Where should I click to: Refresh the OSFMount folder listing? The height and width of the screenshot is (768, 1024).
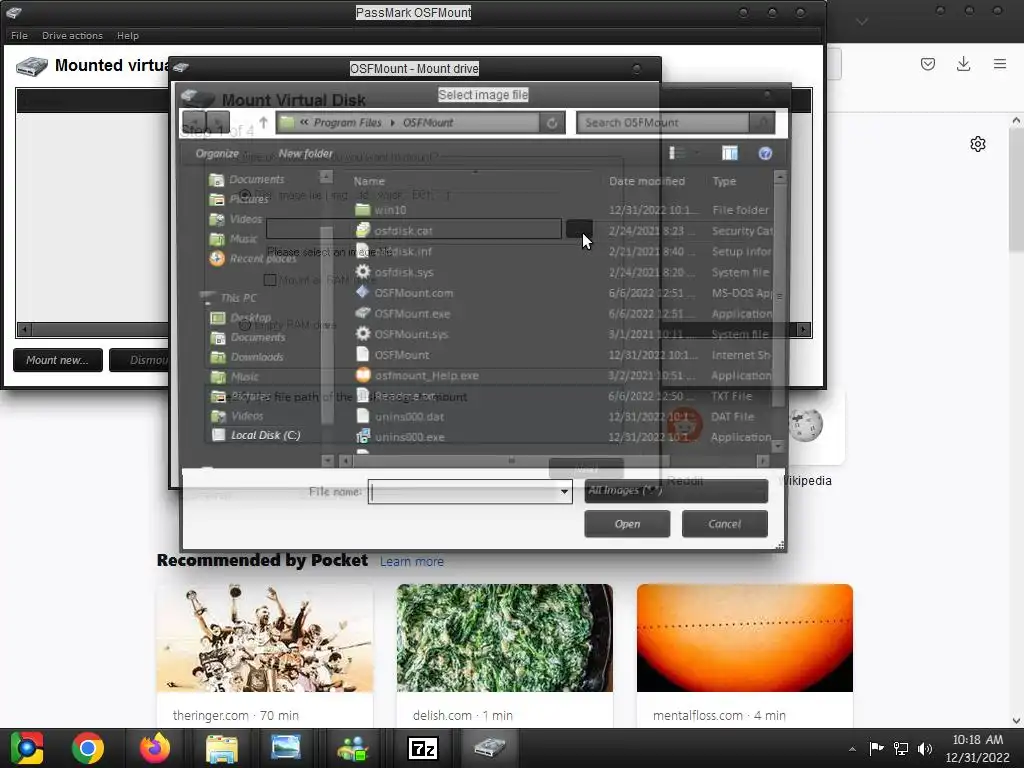pyautogui.click(x=552, y=123)
